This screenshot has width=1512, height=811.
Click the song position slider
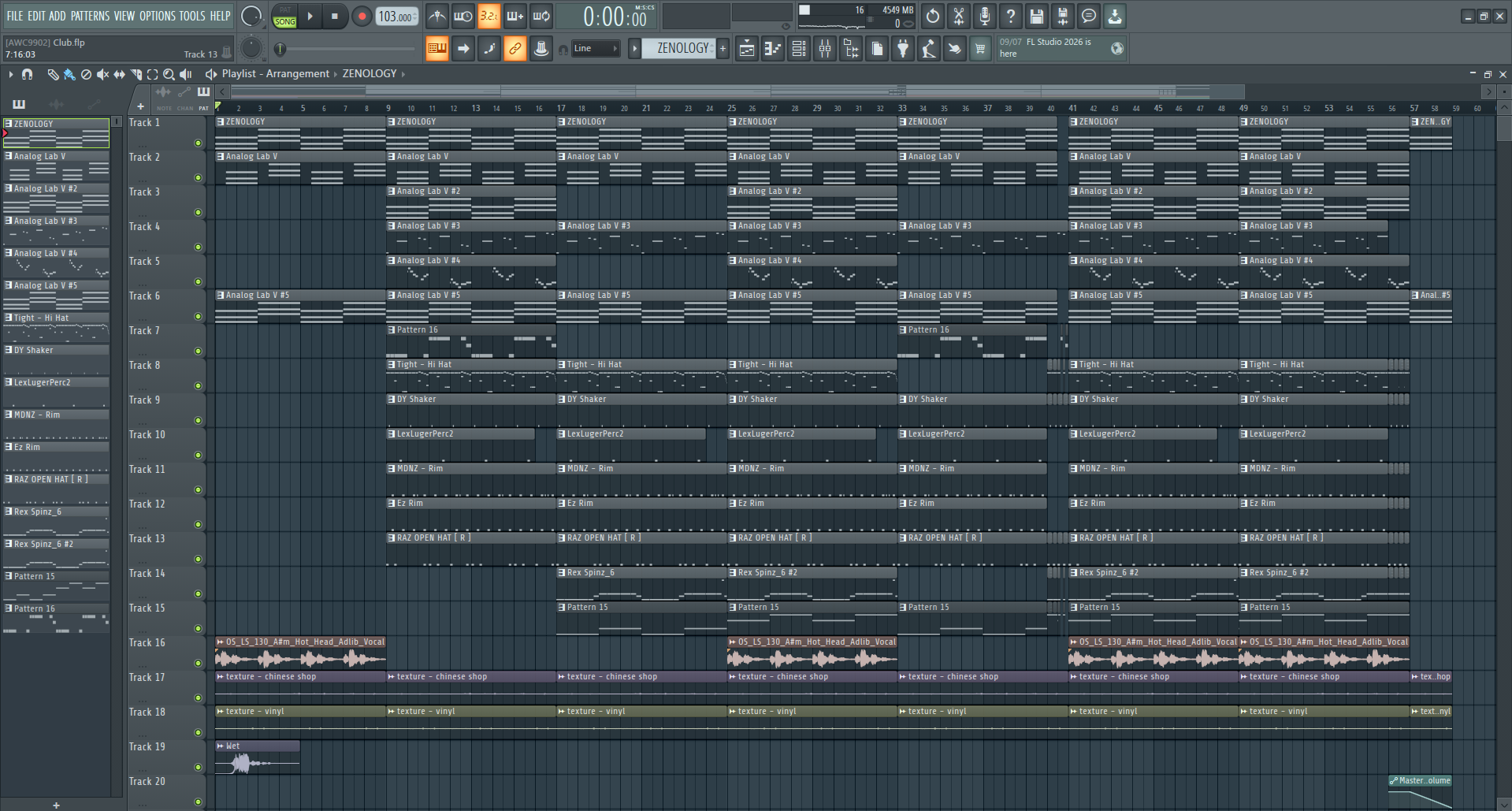pyautogui.click(x=347, y=49)
